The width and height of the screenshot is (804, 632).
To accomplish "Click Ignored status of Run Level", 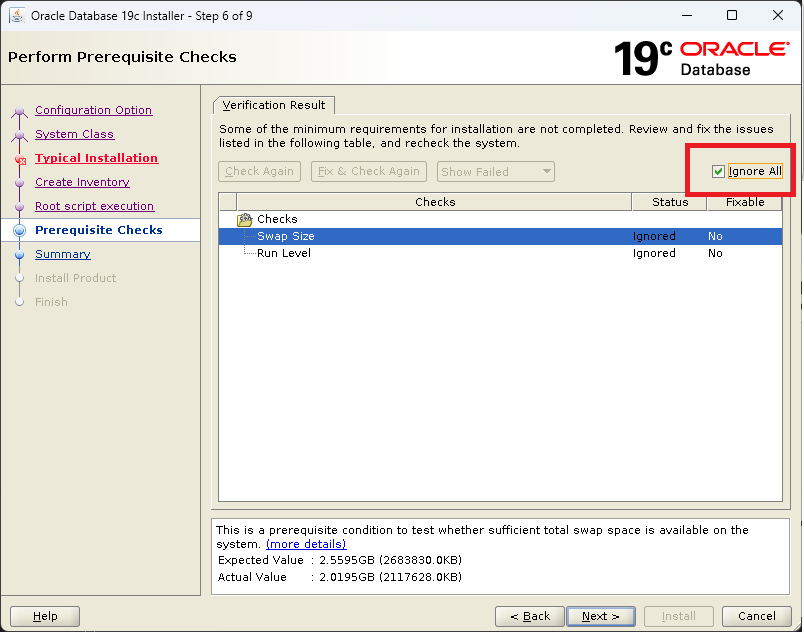I will (x=654, y=253).
